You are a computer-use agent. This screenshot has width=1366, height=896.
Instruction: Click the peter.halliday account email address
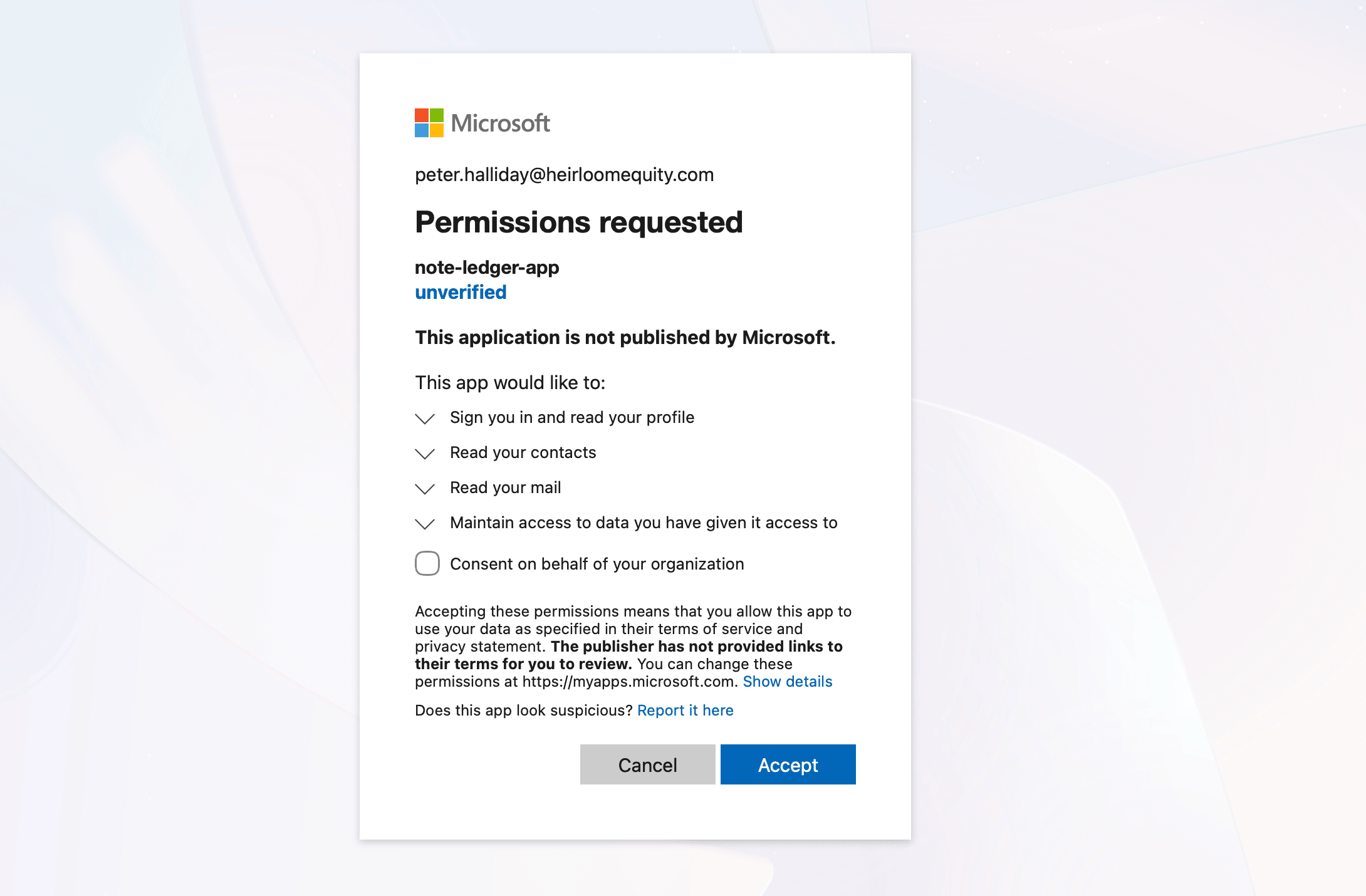[x=564, y=175]
